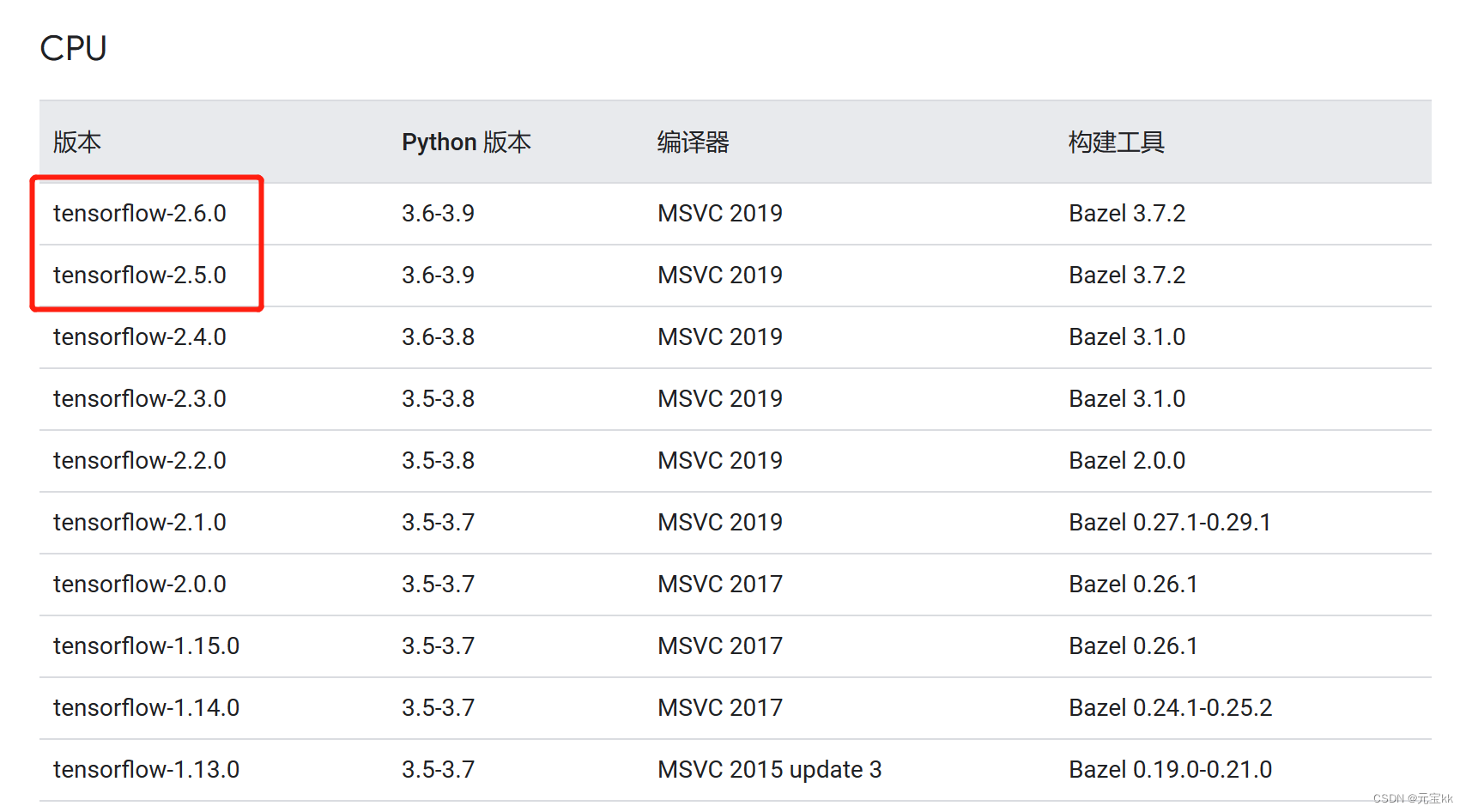This screenshot has width=1466, height=812.
Task: Select the tensorflow-2.6.0 version label
Action: (140, 213)
